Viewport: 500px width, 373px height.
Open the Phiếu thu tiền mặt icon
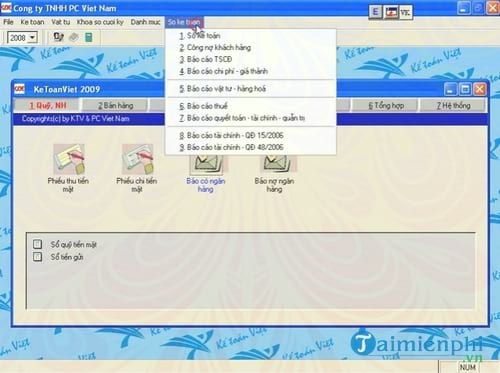tap(69, 159)
